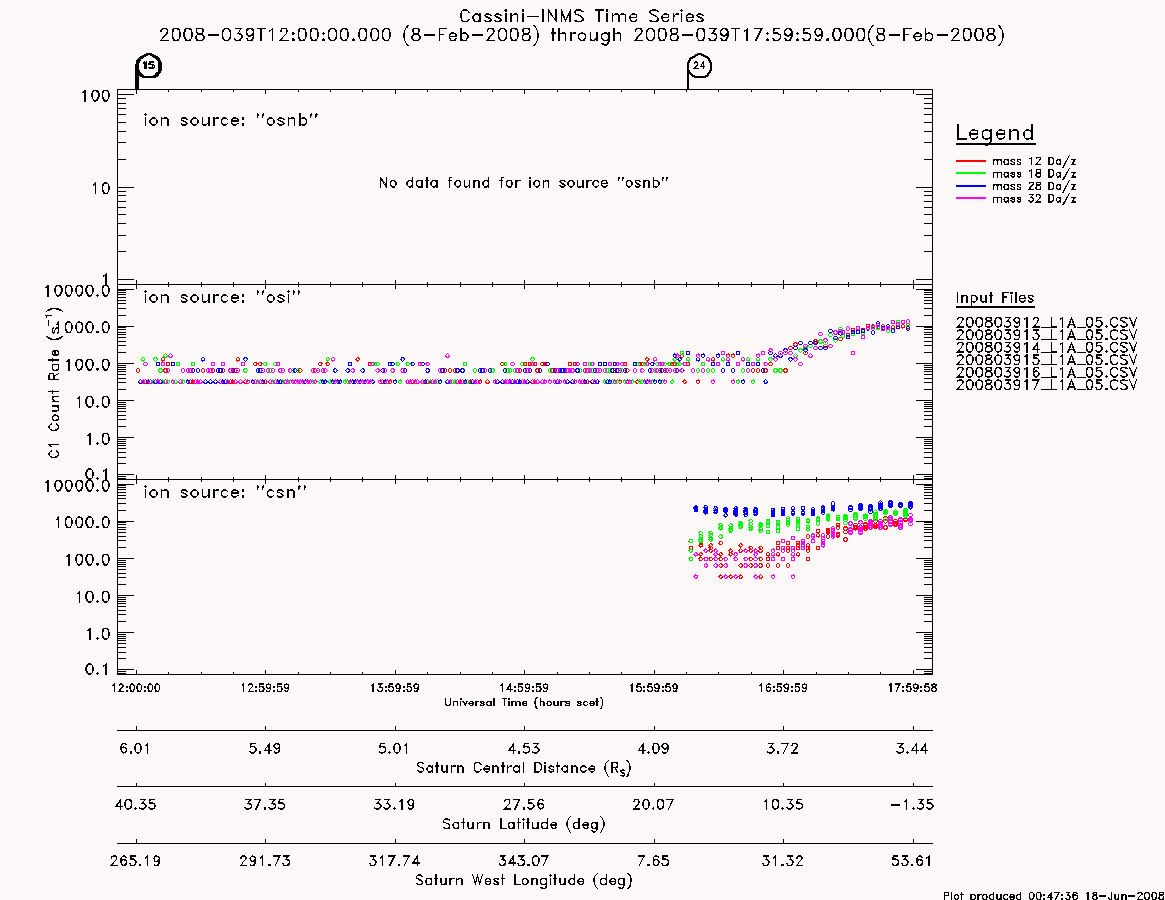Click the 13:59:59 time tick label
The image size is (1165, 900).
point(395,688)
